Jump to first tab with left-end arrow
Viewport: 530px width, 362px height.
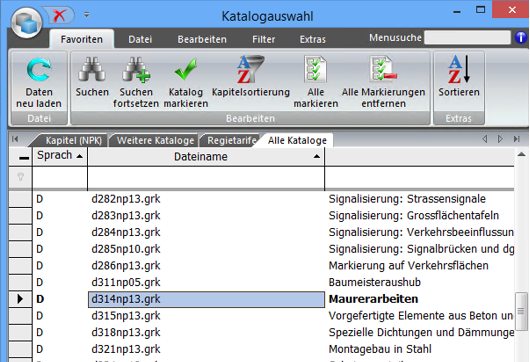[x=15, y=139]
